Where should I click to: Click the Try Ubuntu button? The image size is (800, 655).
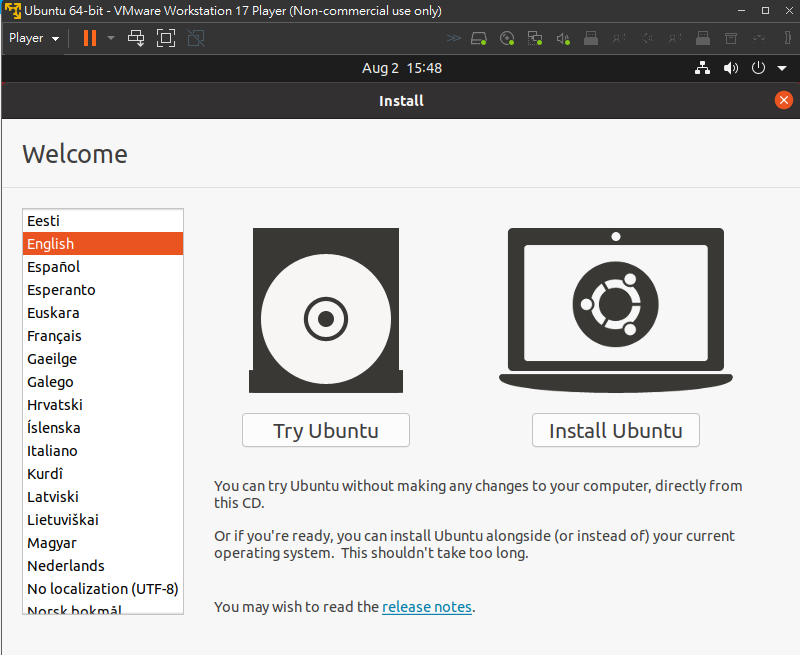[326, 430]
